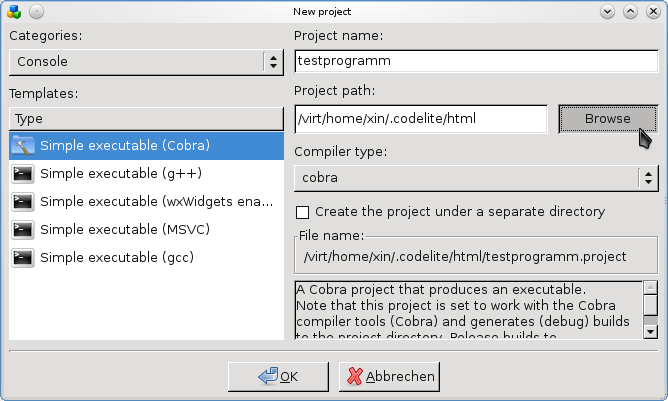This screenshot has height=401, width=668.
Task: Click the application icon in title bar
Action: [x=12, y=11]
